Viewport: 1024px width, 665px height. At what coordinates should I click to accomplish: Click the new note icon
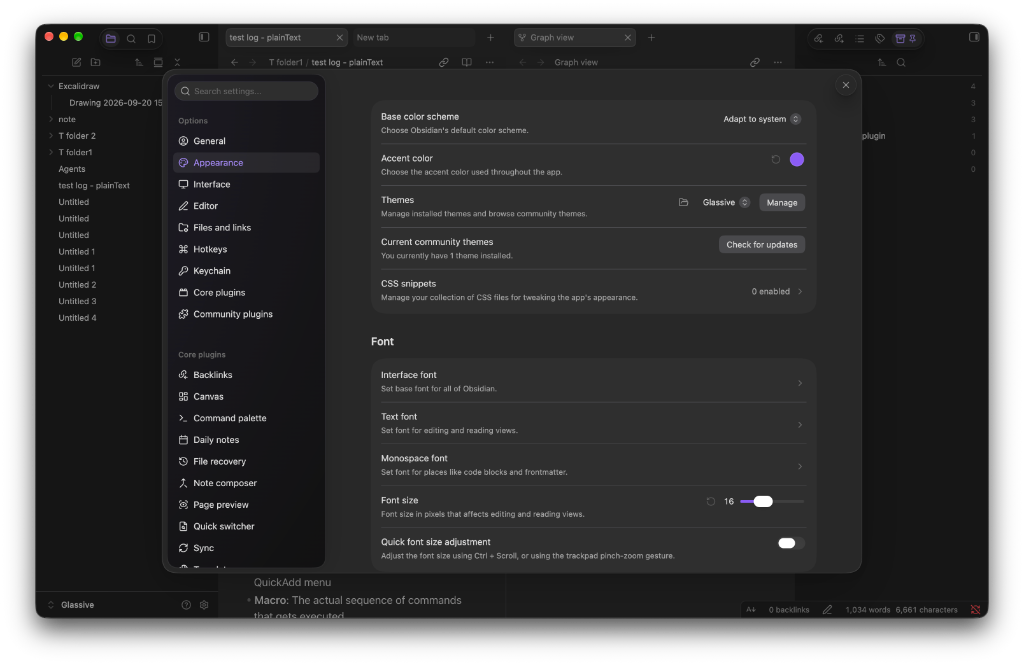(x=76, y=62)
